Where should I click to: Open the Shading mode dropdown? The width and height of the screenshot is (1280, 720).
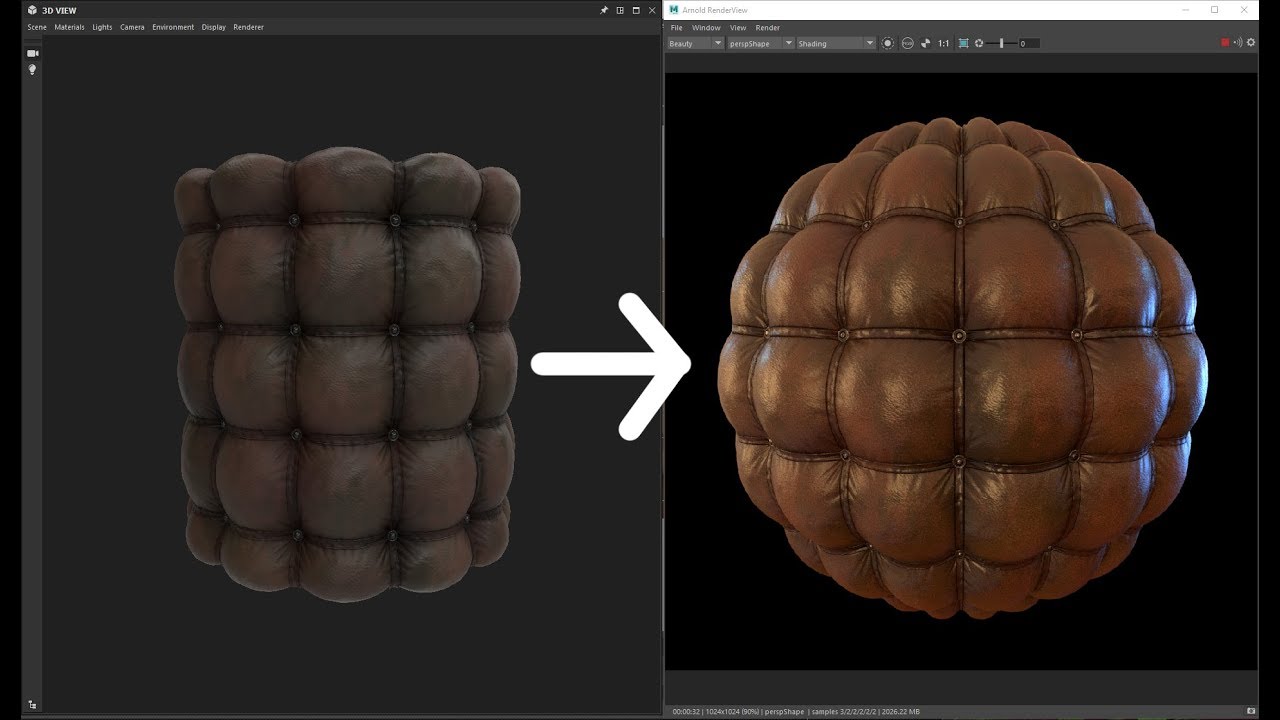point(836,43)
